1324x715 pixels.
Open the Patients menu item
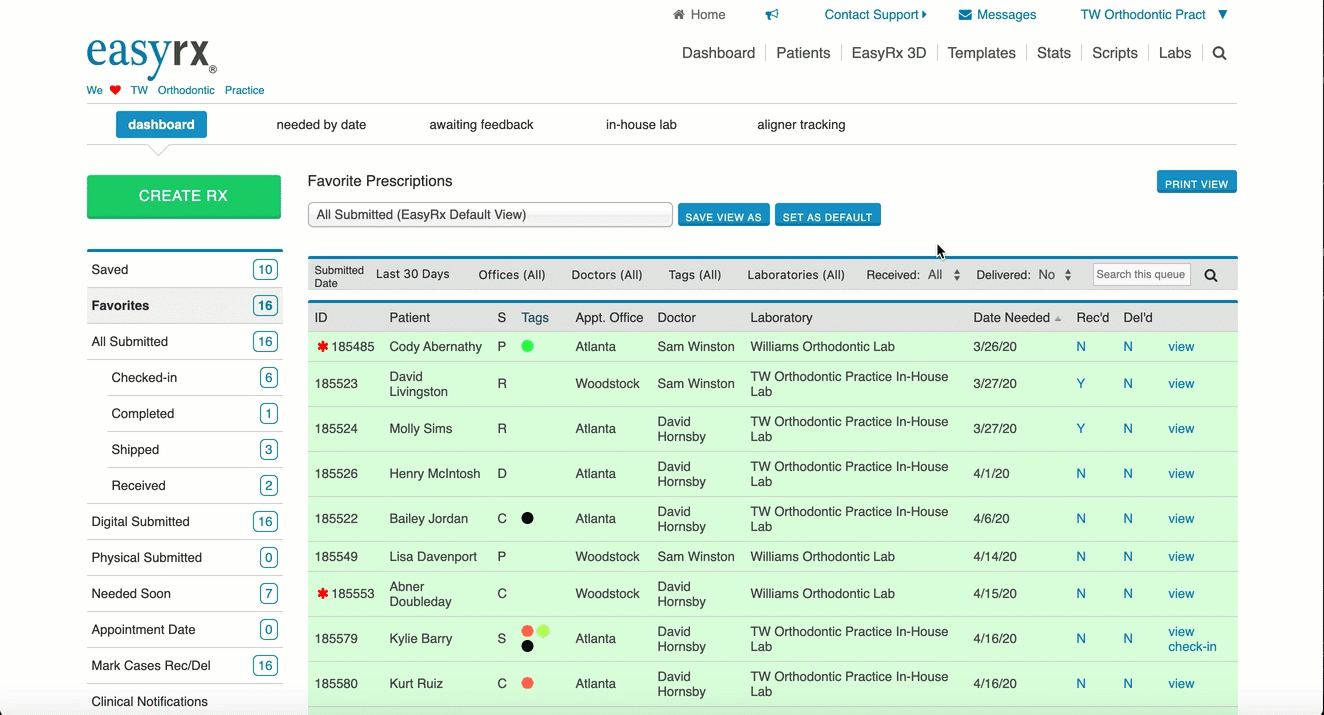(803, 53)
